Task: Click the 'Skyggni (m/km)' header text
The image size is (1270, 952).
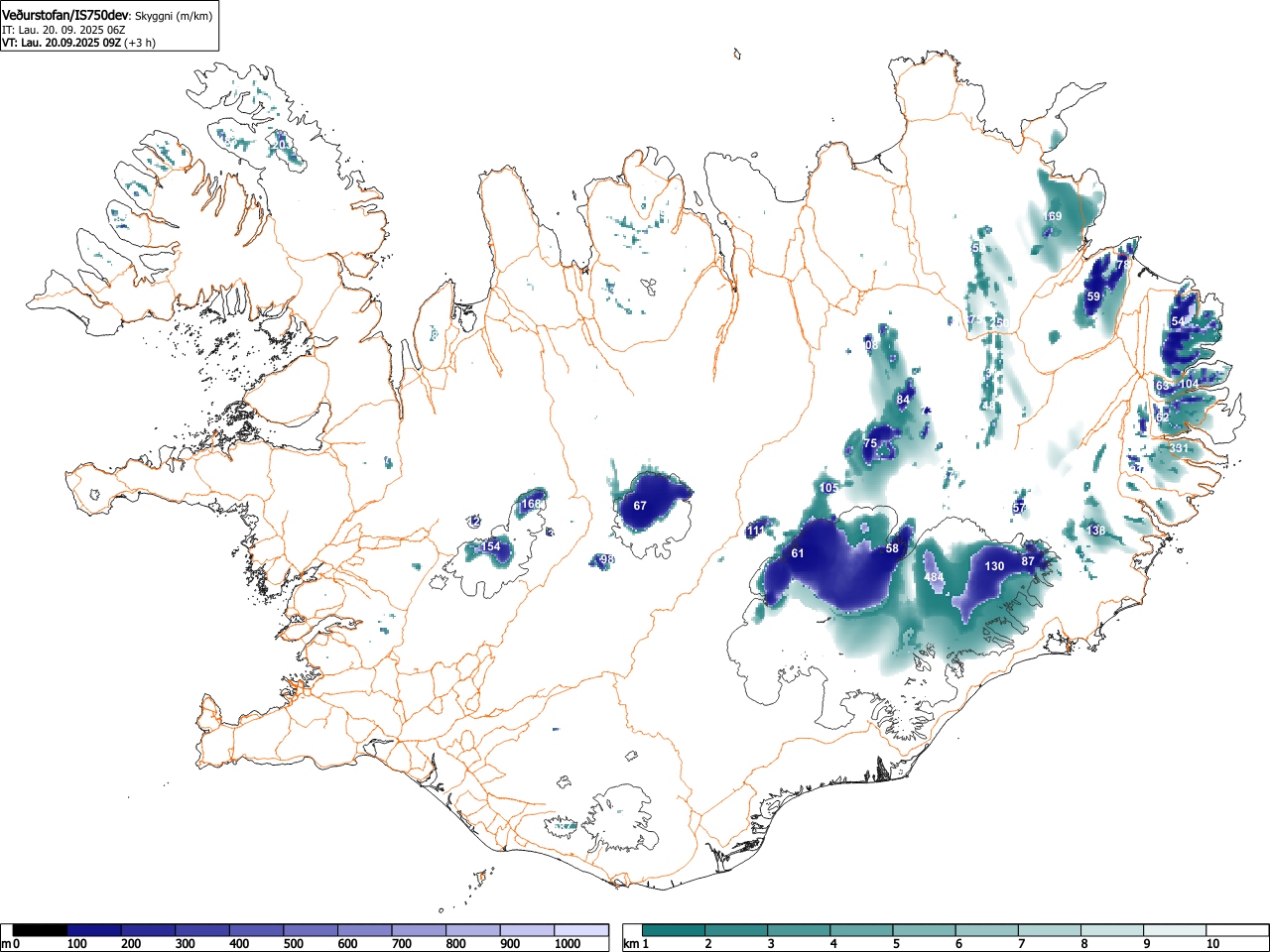Action: (173, 16)
